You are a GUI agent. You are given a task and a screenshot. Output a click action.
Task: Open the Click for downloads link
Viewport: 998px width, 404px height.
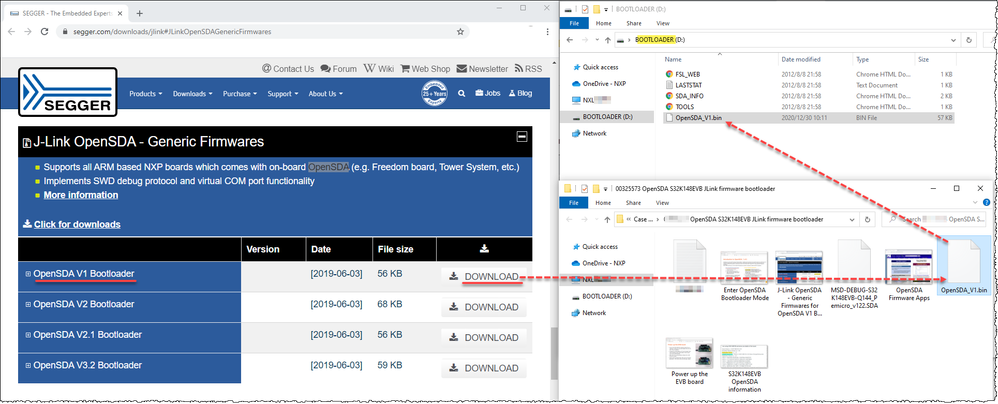tap(71, 224)
